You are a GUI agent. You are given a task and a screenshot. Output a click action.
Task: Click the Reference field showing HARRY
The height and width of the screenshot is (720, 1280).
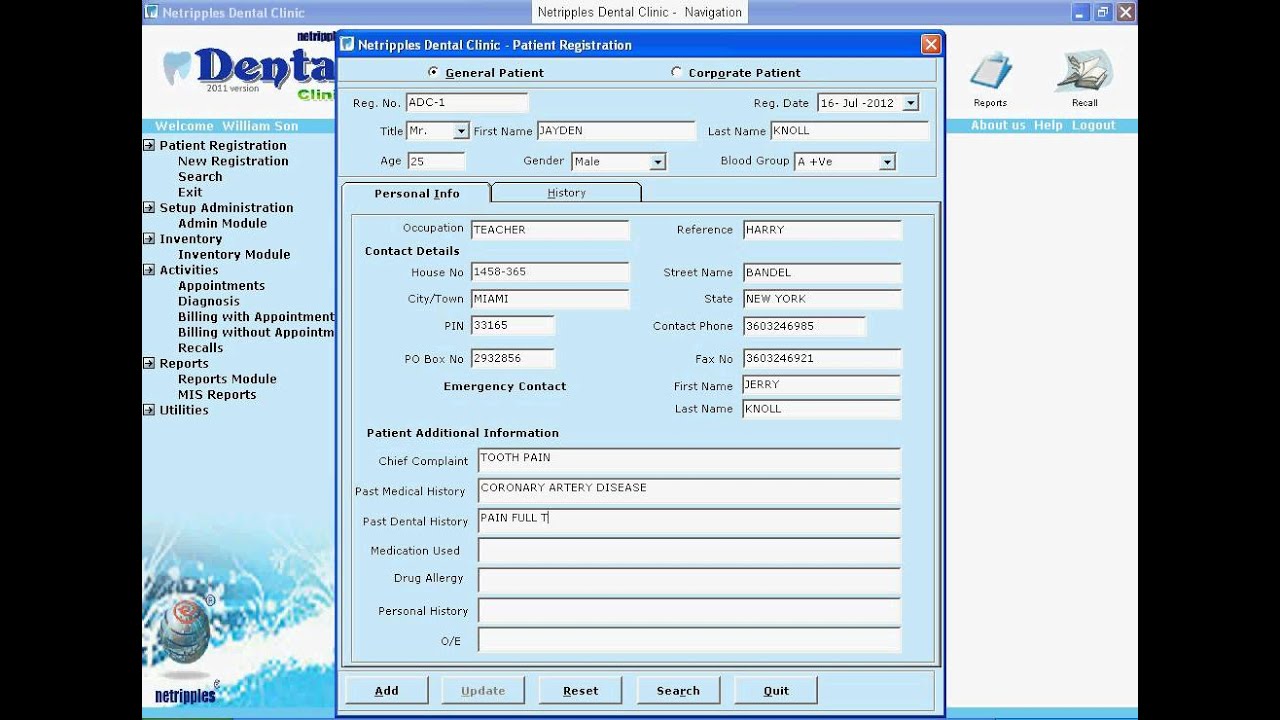(822, 230)
